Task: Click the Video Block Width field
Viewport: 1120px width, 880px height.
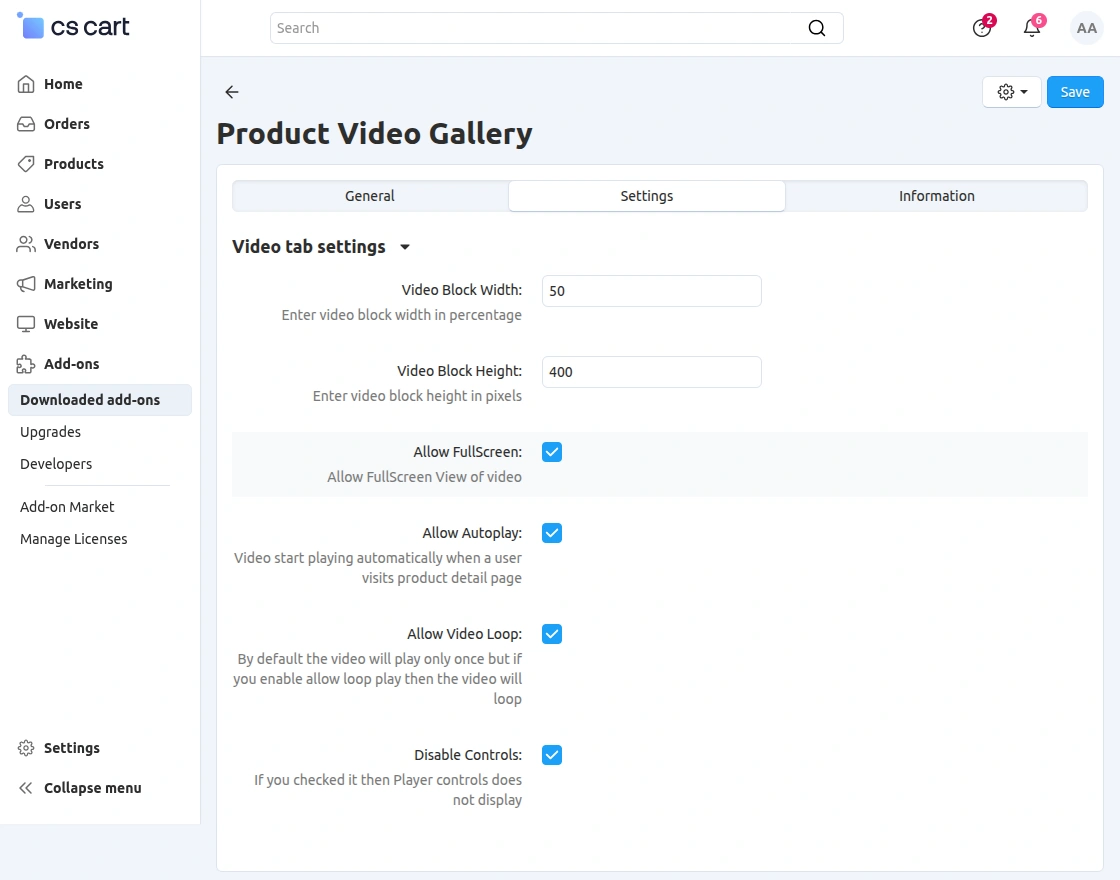Action: [651, 291]
